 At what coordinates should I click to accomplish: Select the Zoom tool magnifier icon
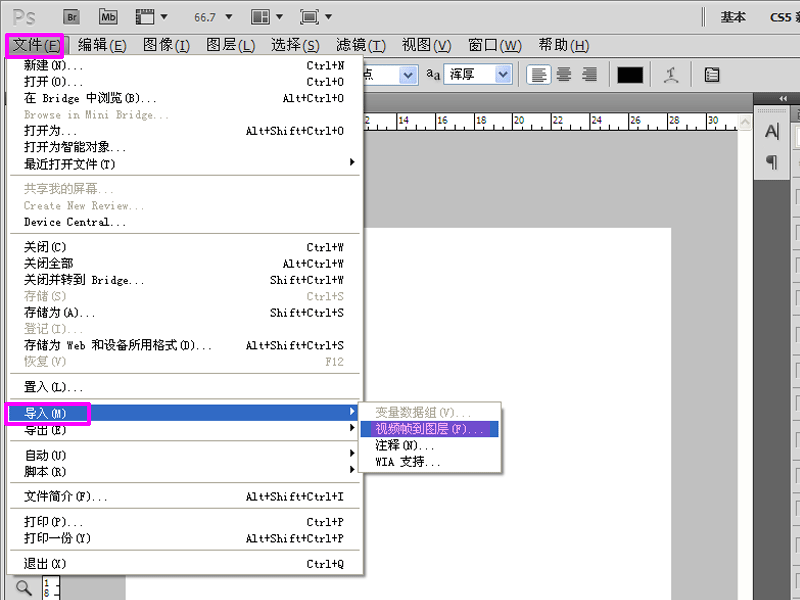point(23,587)
